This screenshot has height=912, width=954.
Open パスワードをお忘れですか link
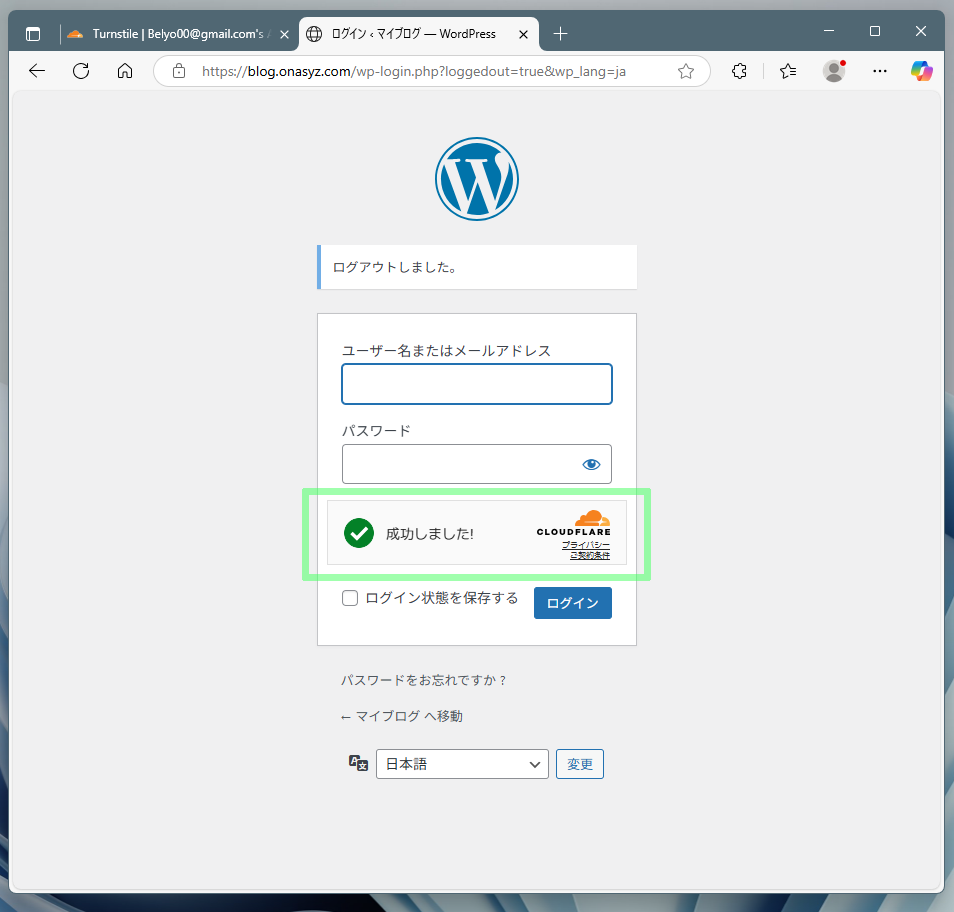pyautogui.click(x=423, y=680)
